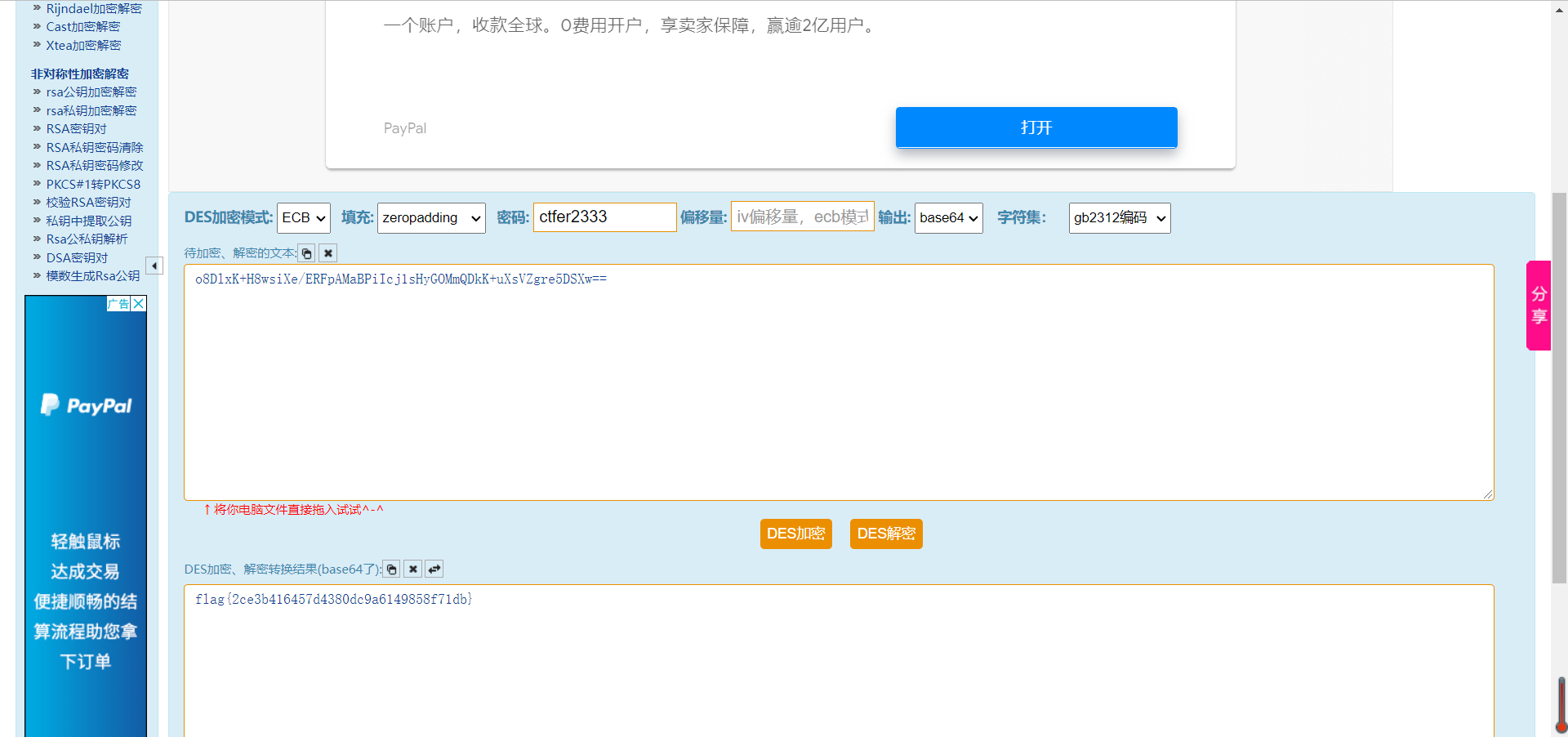The image size is (1568, 737).
Task: Click into the ciphertext input textarea
Action: point(839,382)
